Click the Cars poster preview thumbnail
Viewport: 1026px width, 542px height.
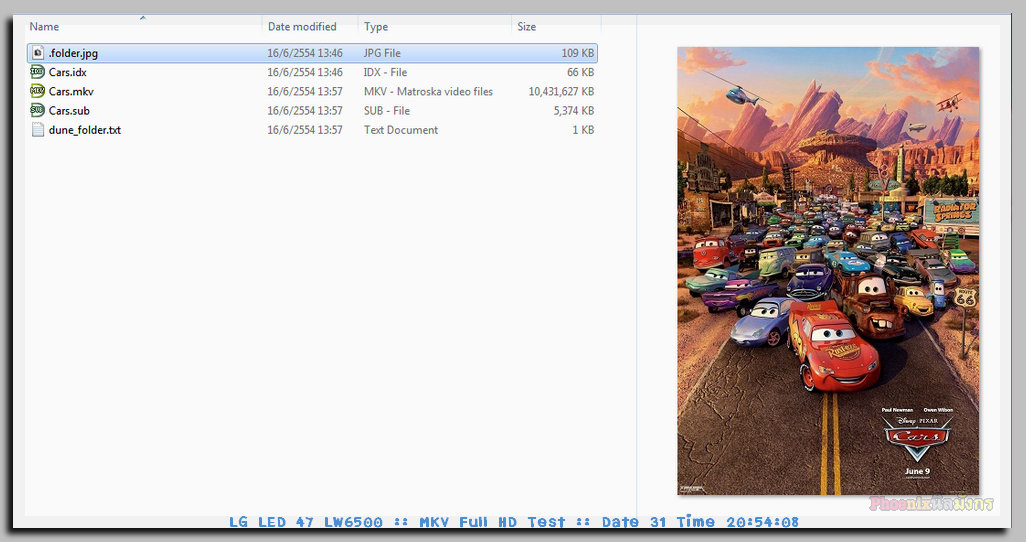coord(828,270)
